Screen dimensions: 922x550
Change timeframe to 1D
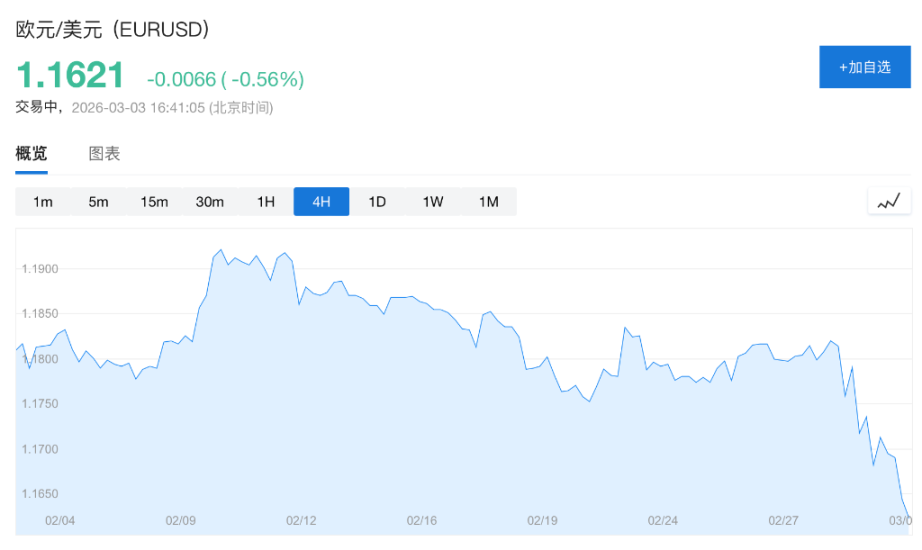[x=377, y=202]
